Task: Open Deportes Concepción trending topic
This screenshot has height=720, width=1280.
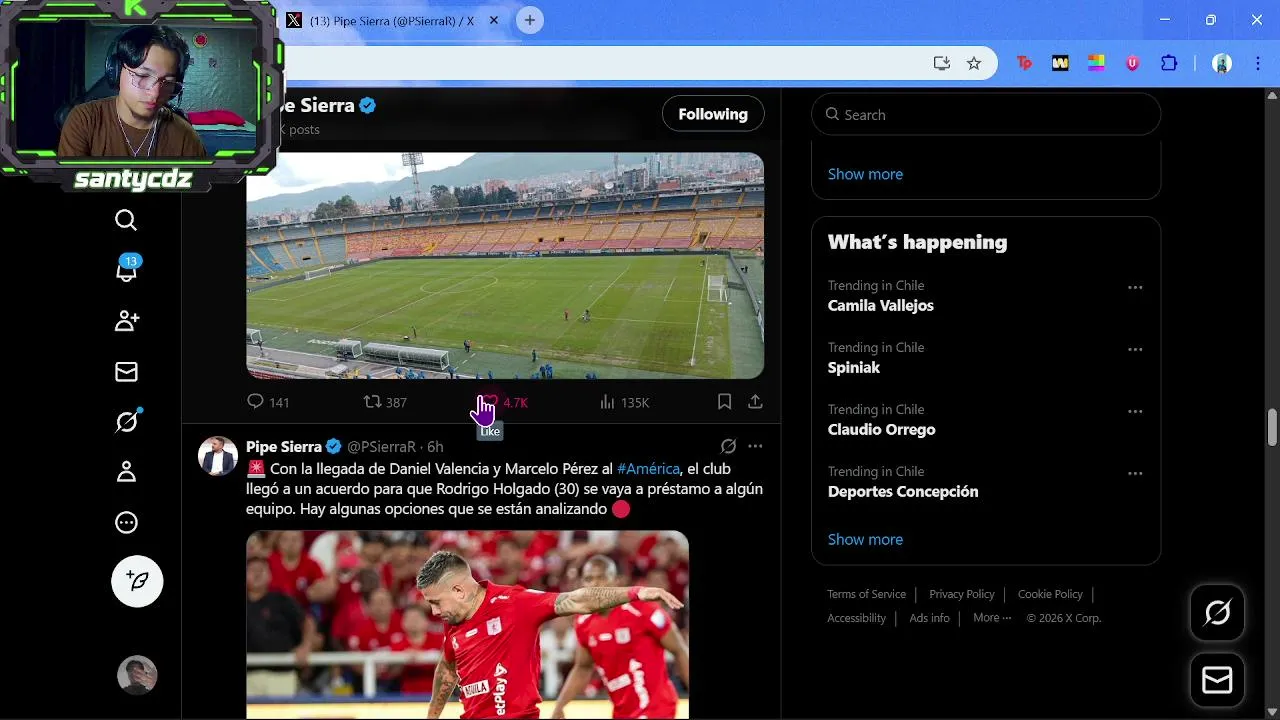Action: tap(903, 492)
